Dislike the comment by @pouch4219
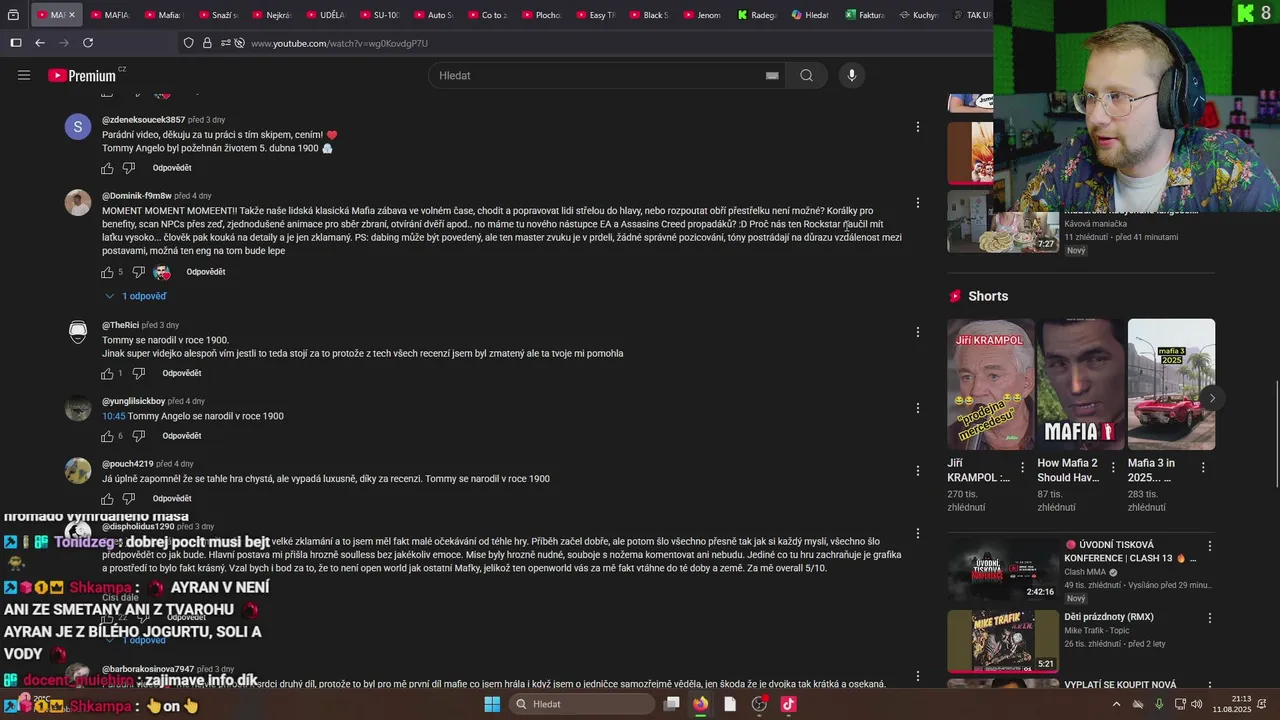 click(128, 498)
